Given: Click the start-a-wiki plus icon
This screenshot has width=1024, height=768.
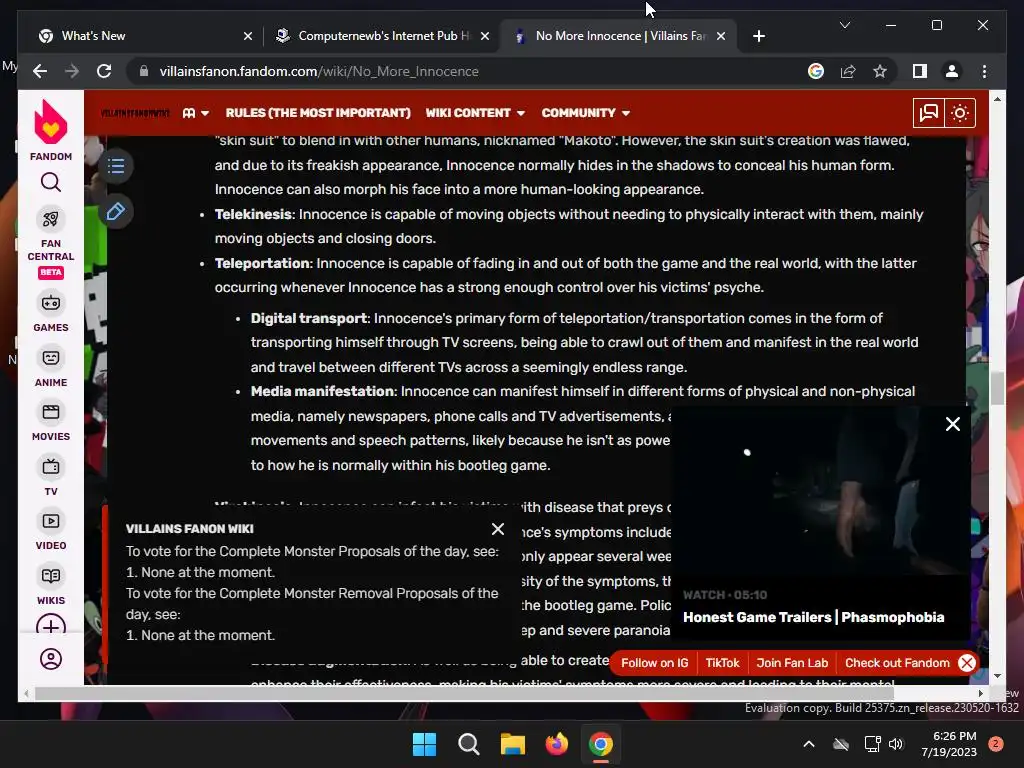Looking at the screenshot, I should coord(50,626).
